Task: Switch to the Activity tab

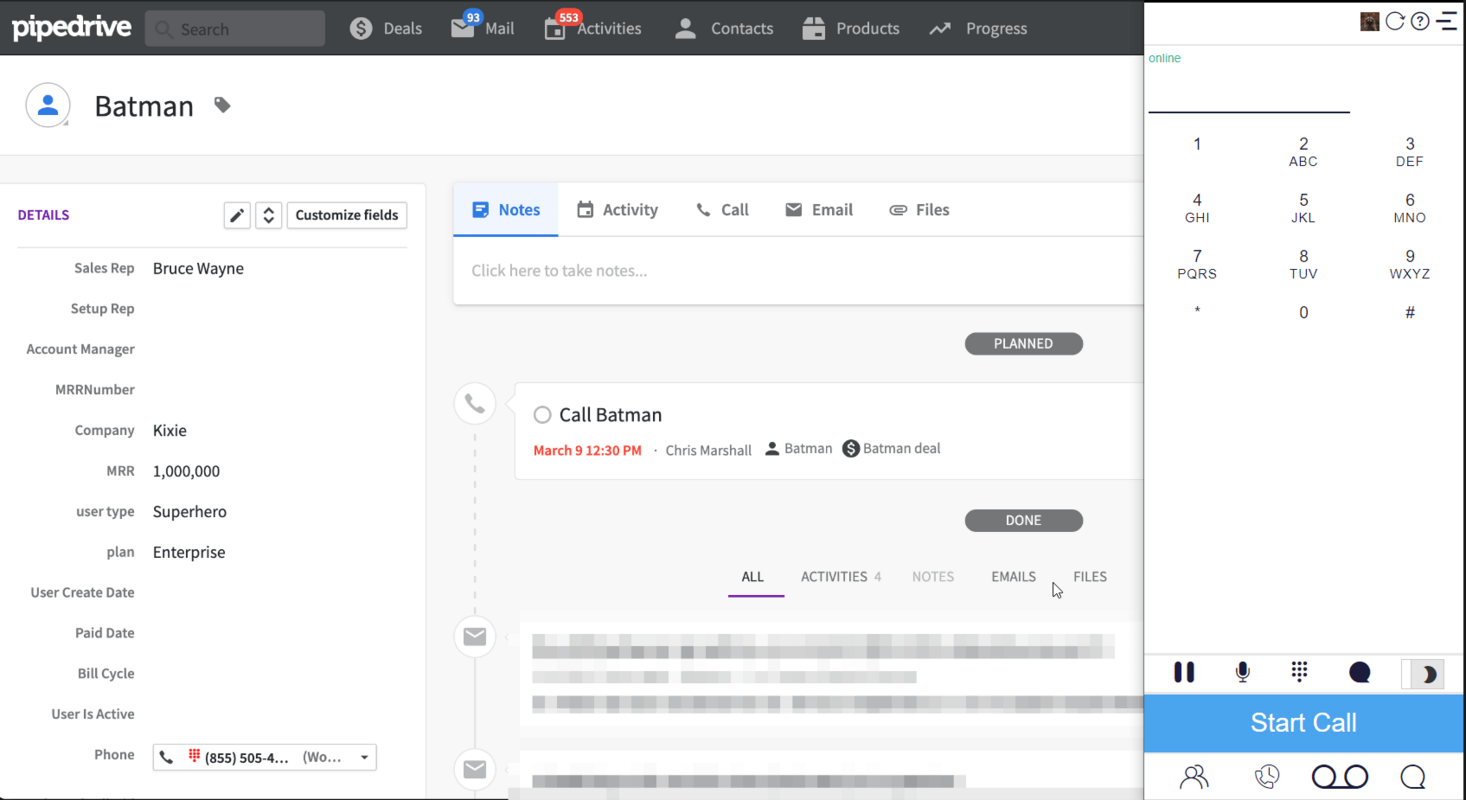Action: pos(618,209)
